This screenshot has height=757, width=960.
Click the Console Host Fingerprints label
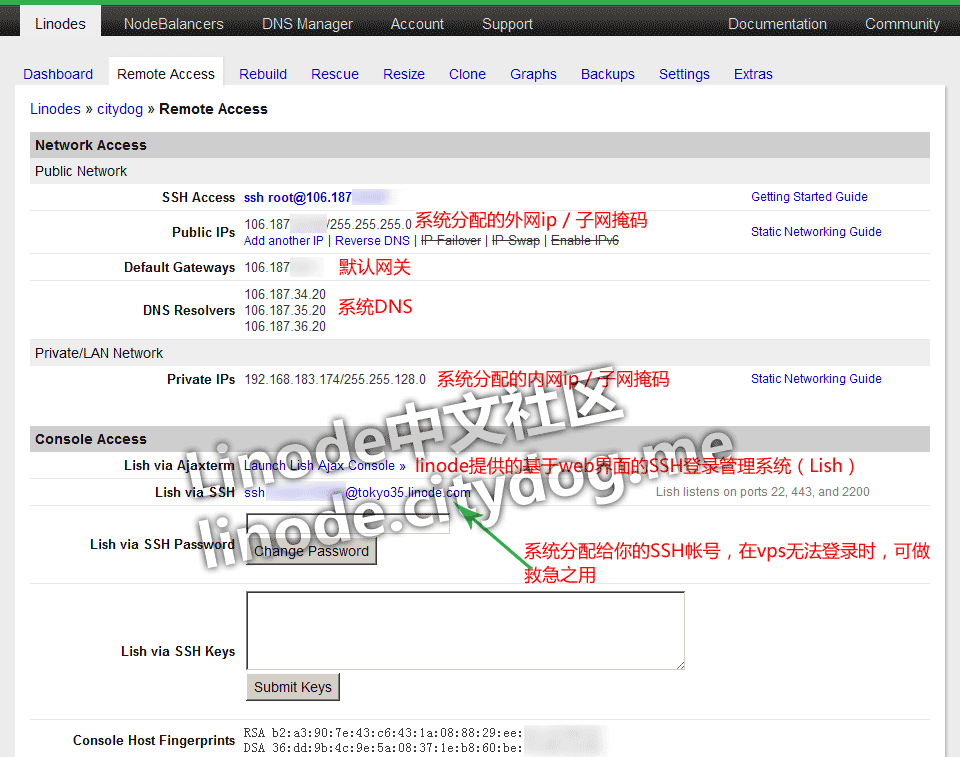tap(154, 740)
